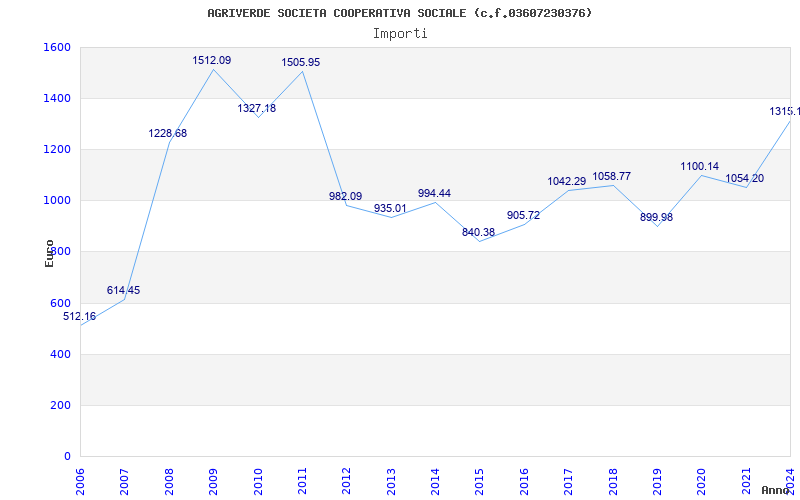Screen dimensions: 800x500
Task: Click the 2007 x-axis year label
Action: click(124, 482)
